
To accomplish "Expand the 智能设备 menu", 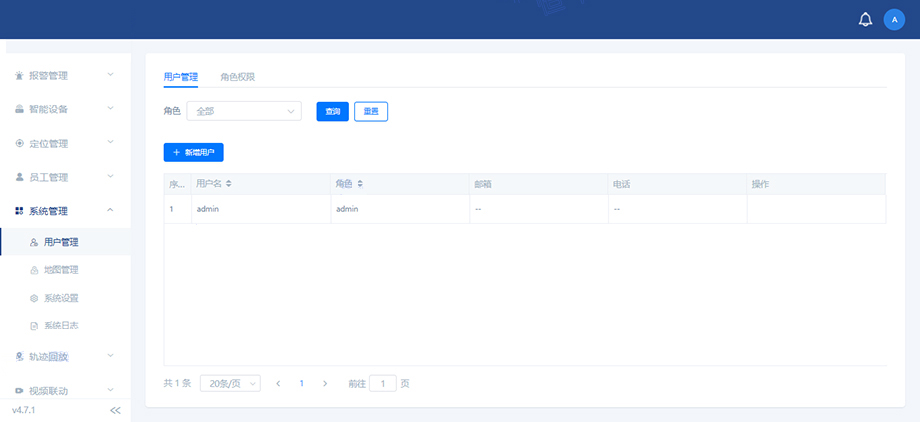I will coord(65,109).
